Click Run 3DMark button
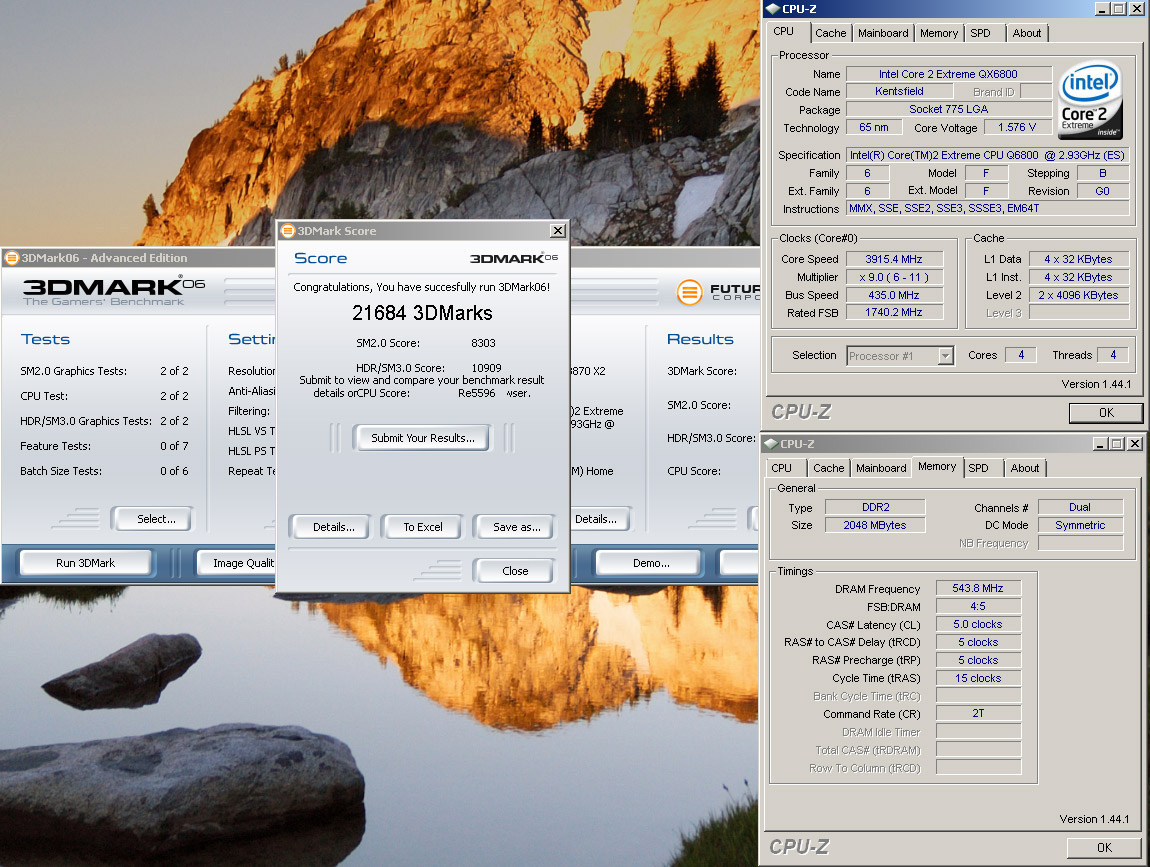Screen dimensions: 1150x867 tap(86, 563)
